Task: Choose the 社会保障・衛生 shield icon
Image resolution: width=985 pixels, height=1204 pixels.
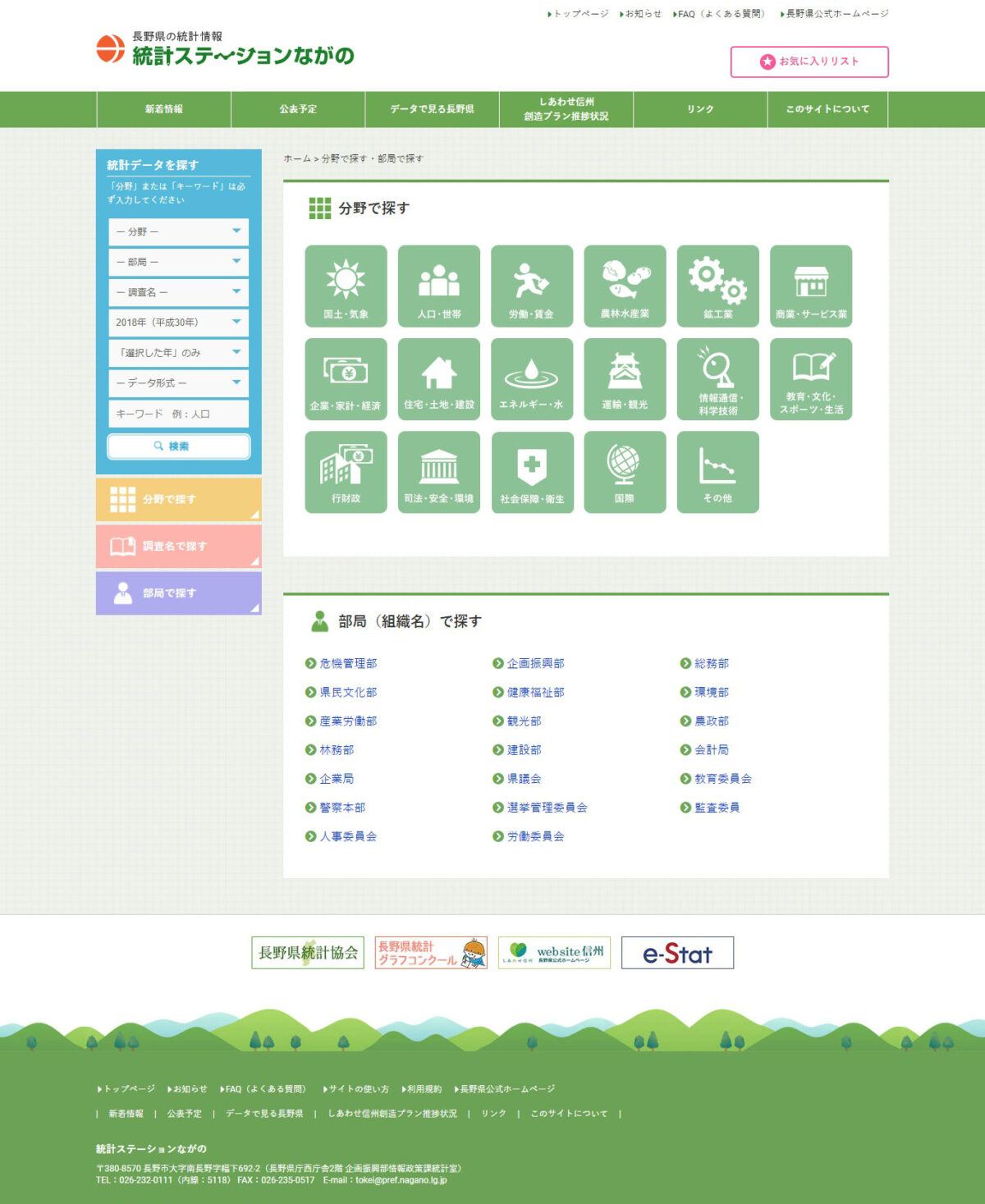Action: [531, 472]
